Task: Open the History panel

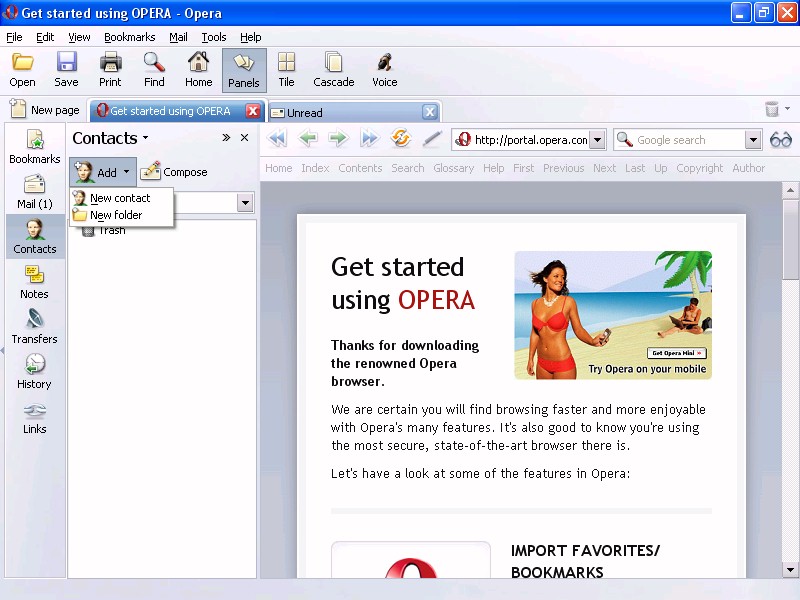Action: (x=34, y=372)
